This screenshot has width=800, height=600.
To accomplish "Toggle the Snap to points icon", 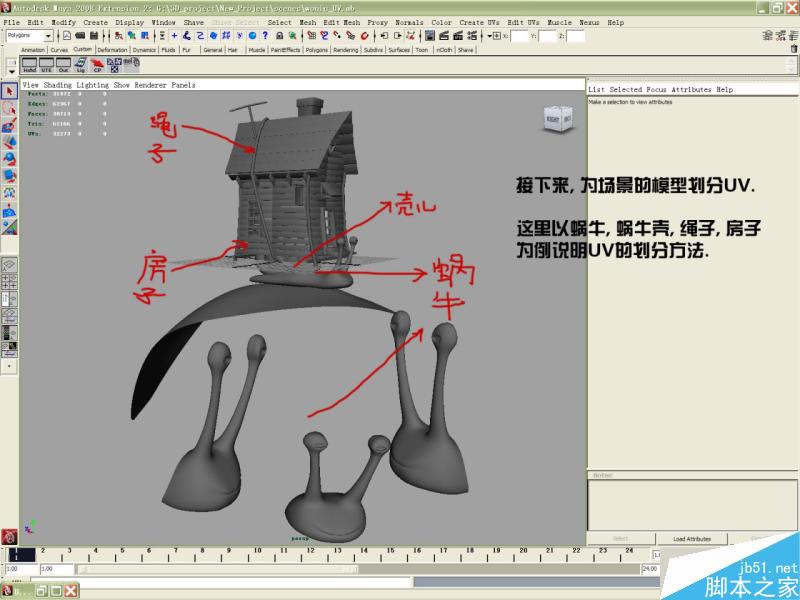I will click(338, 36).
